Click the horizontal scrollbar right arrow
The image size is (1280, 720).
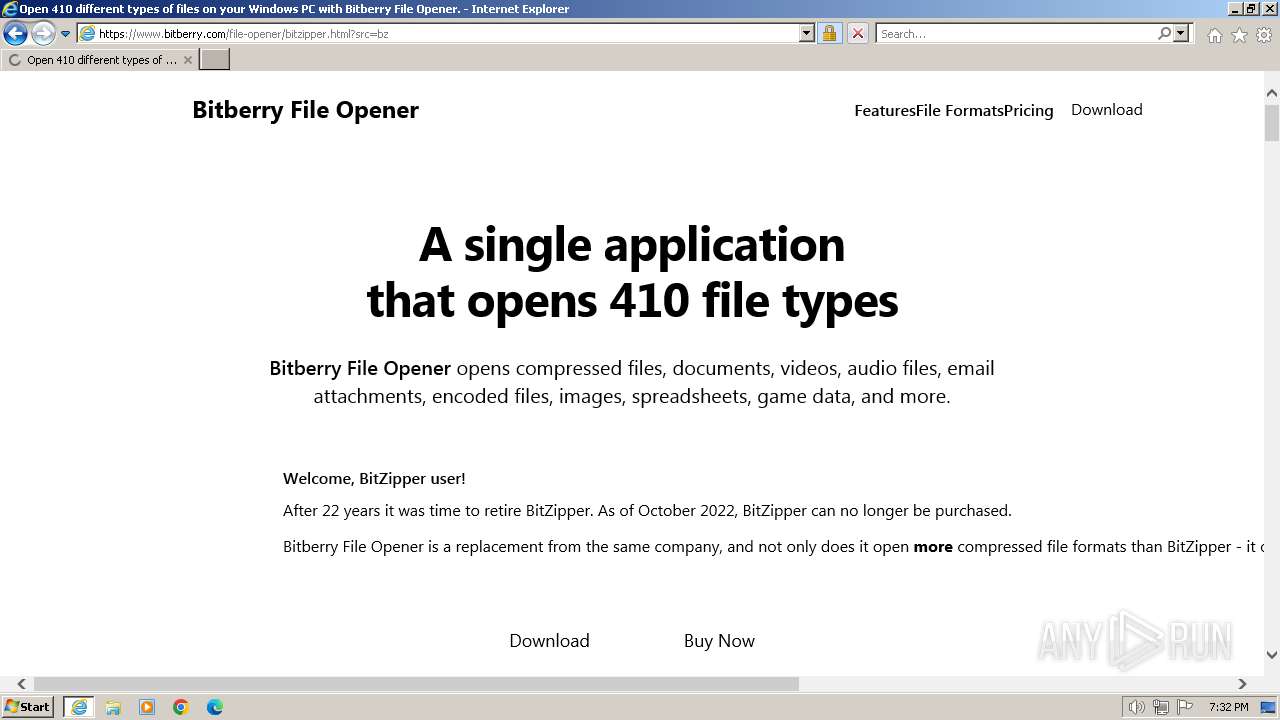point(1242,684)
